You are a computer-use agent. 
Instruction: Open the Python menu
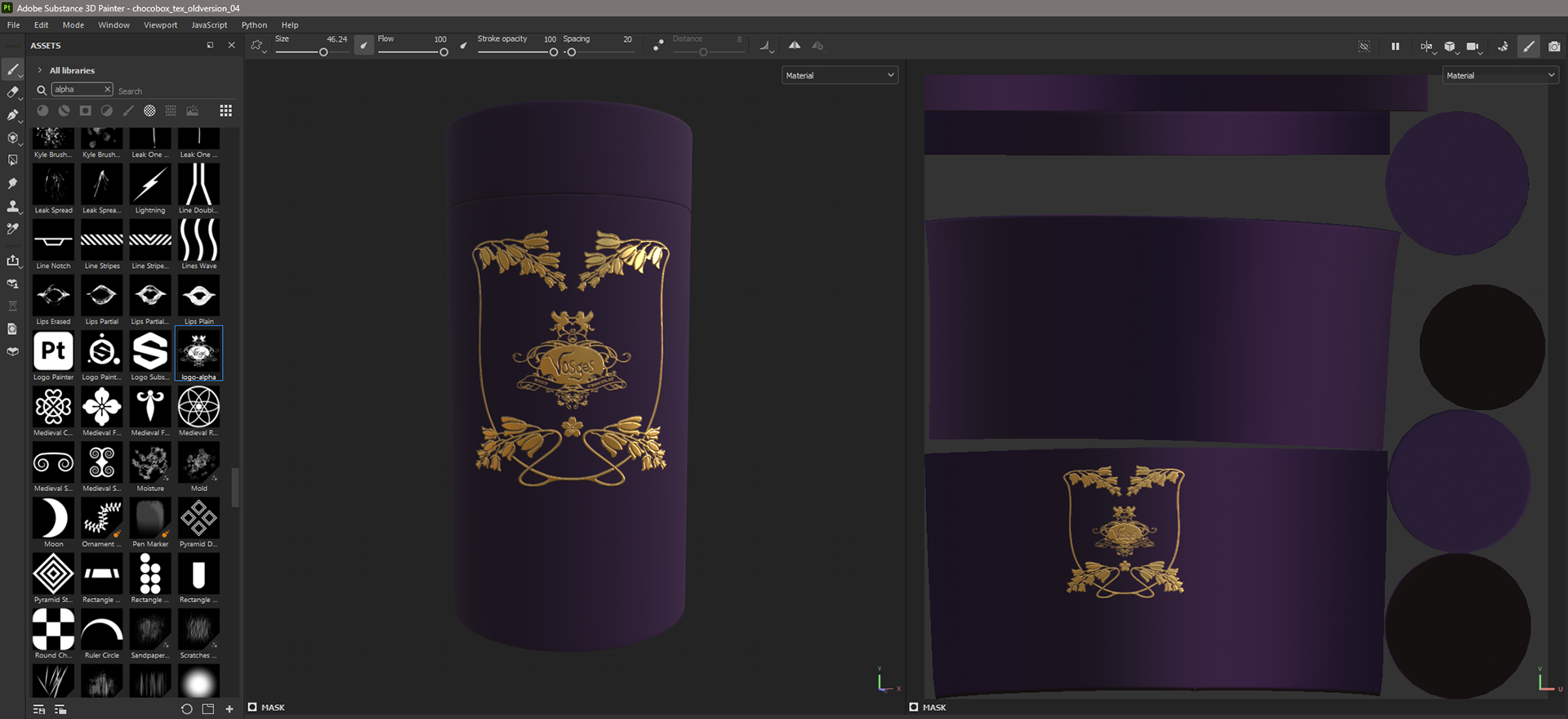pos(254,25)
